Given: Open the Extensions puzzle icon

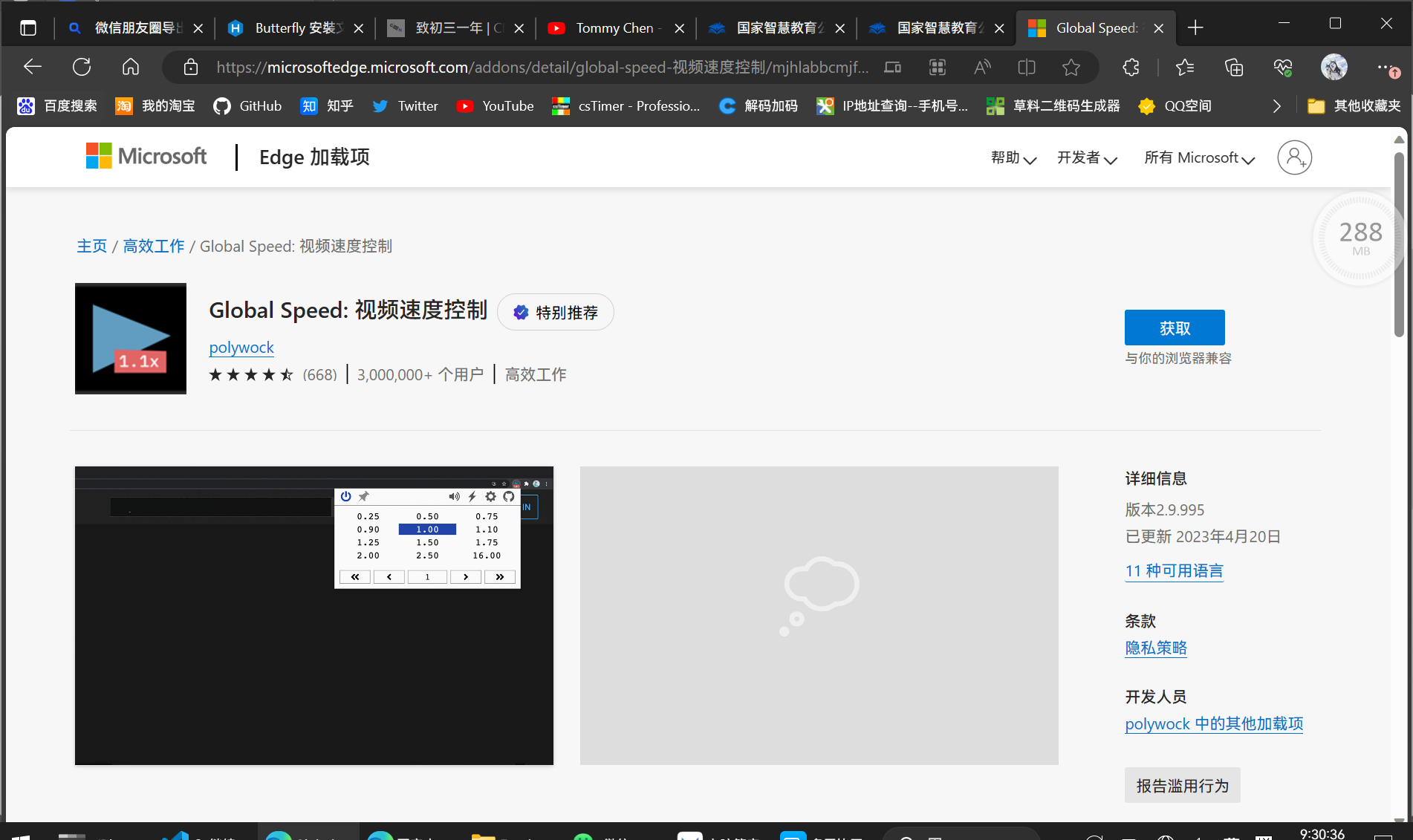Looking at the screenshot, I should [1131, 68].
